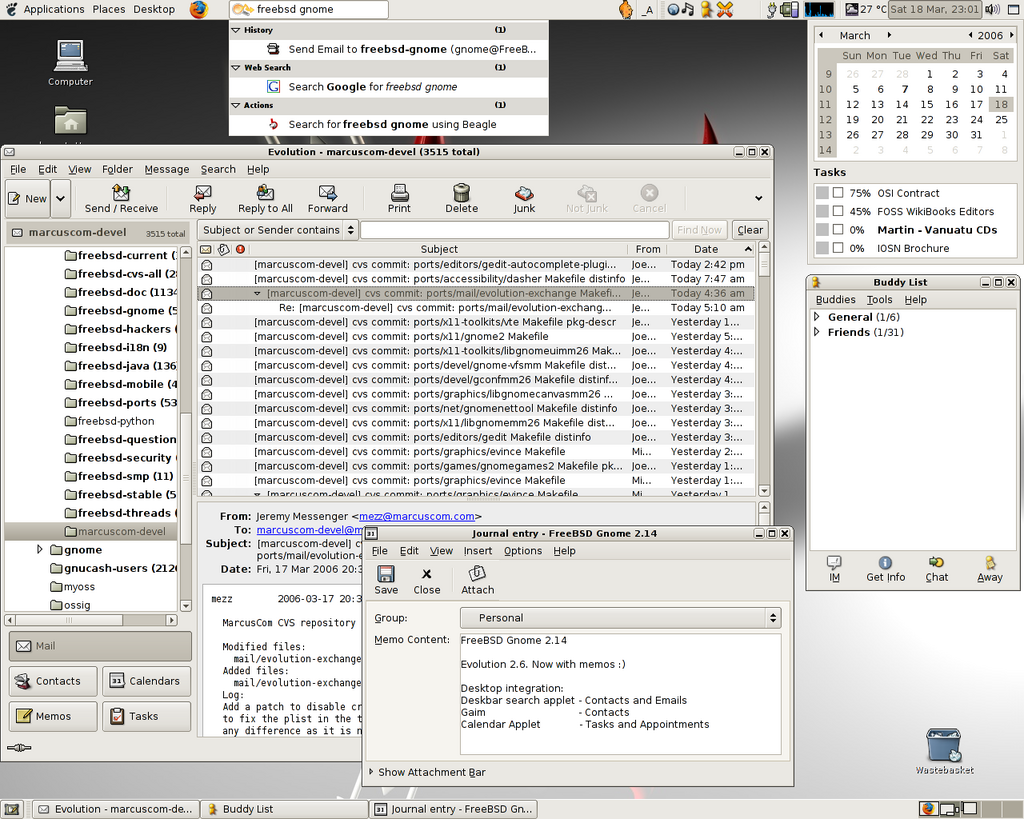This screenshot has height=819, width=1024.
Task: Open Evolution Folder menu
Action: [117, 169]
